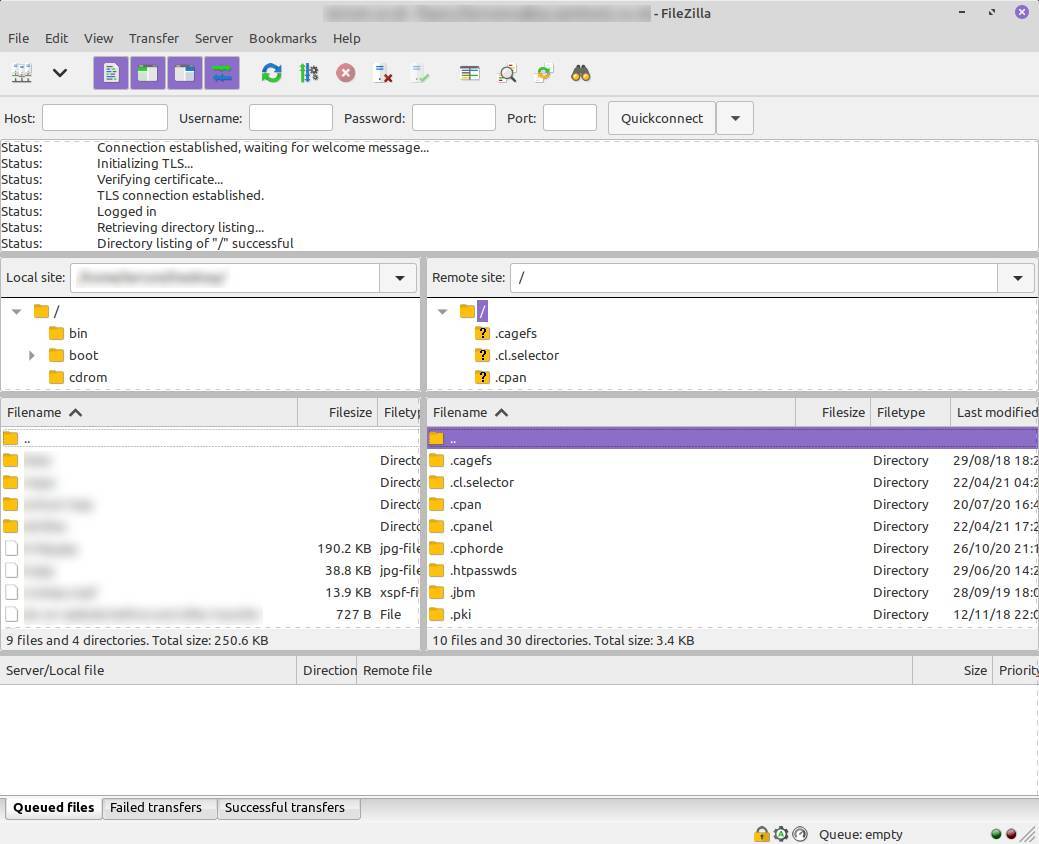Select .cpan in the remote directory tree
The width and height of the screenshot is (1039, 844).
pyautogui.click(x=511, y=377)
